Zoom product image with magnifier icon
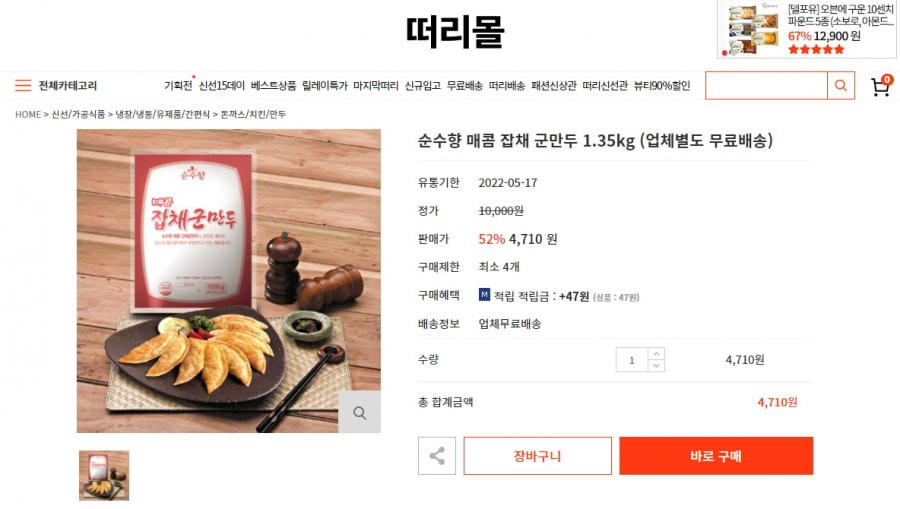 [x=359, y=412]
